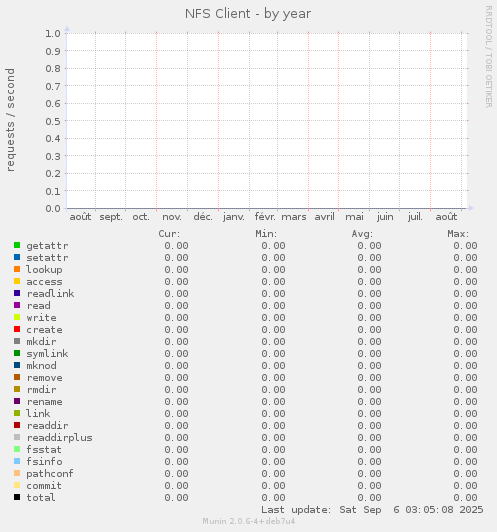Click the RRDTOOL / TOBI OETIKER watermark
Screen dimensions: 497x532
489,57
